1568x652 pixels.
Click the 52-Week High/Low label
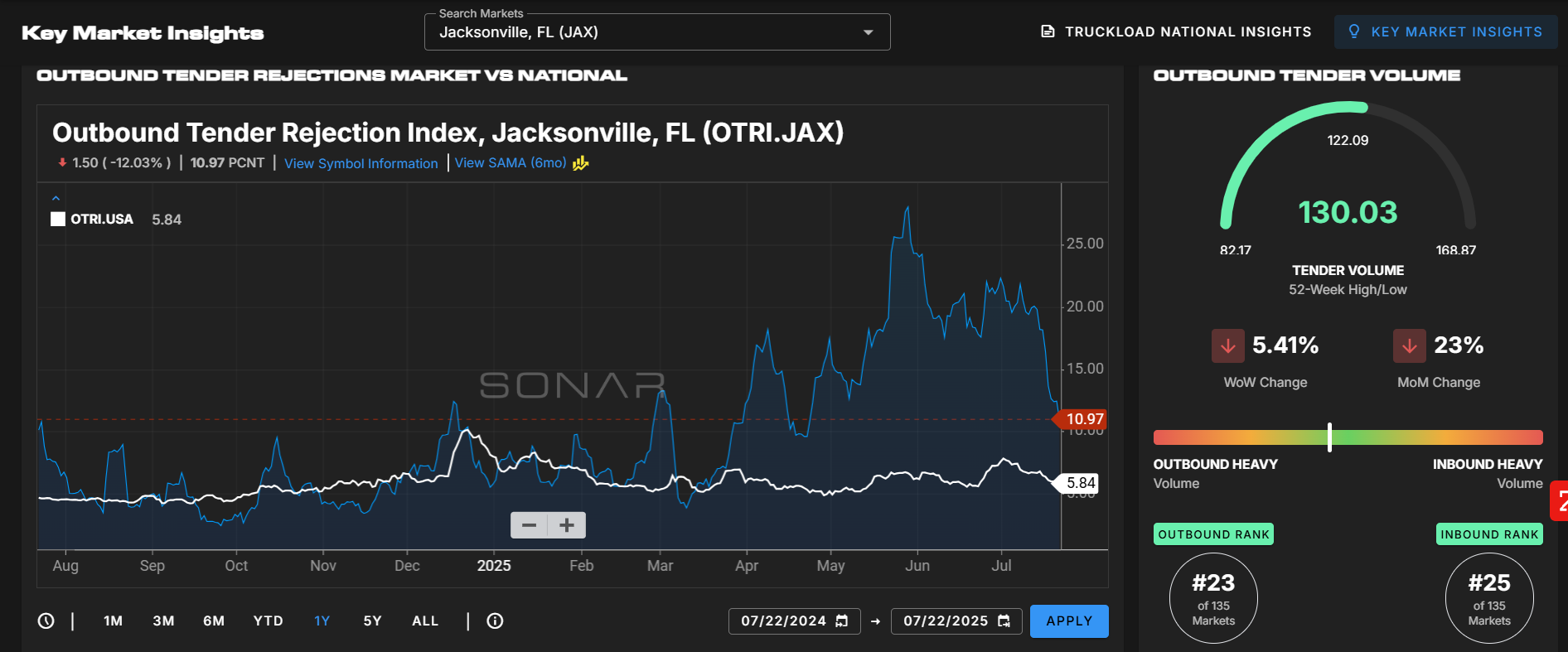point(1348,289)
